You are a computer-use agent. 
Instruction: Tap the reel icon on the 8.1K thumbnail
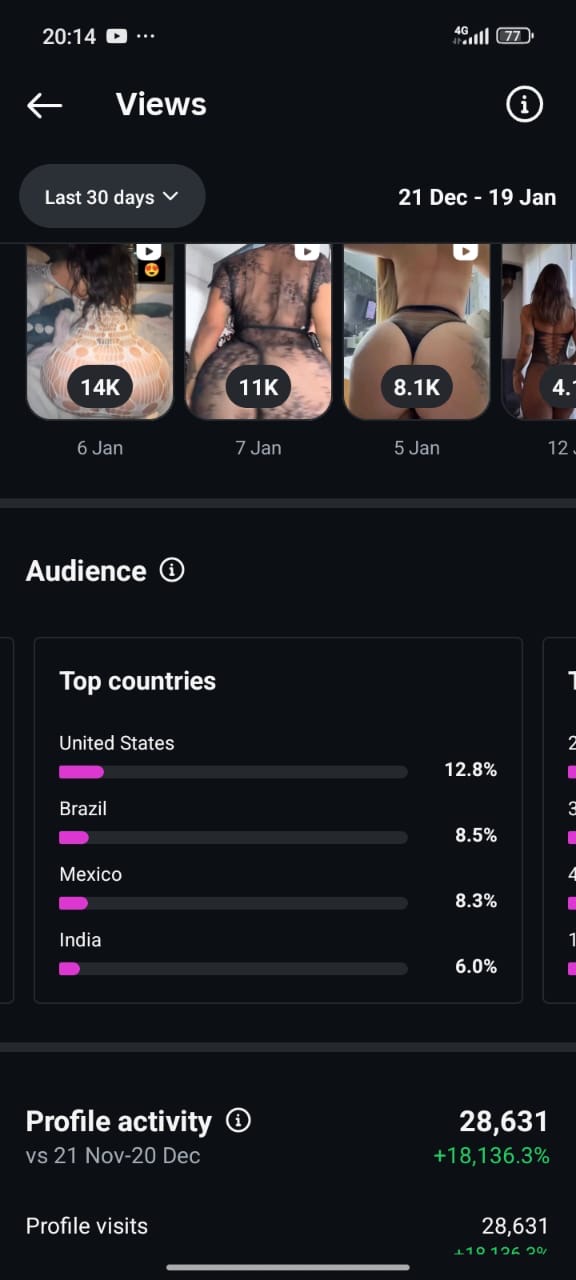coord(465,252)
